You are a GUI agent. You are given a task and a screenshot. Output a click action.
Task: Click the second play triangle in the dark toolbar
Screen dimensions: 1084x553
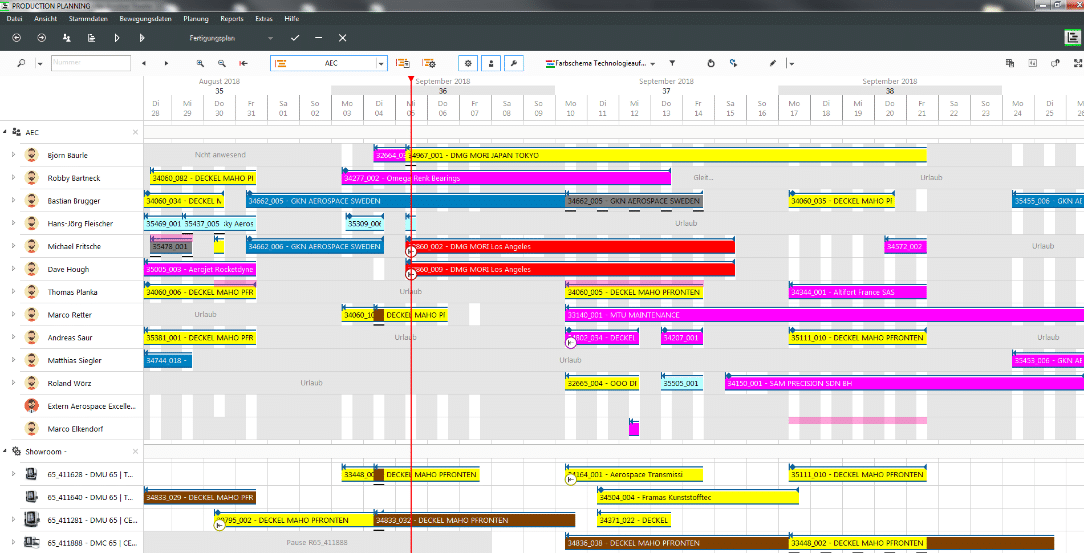142,38
